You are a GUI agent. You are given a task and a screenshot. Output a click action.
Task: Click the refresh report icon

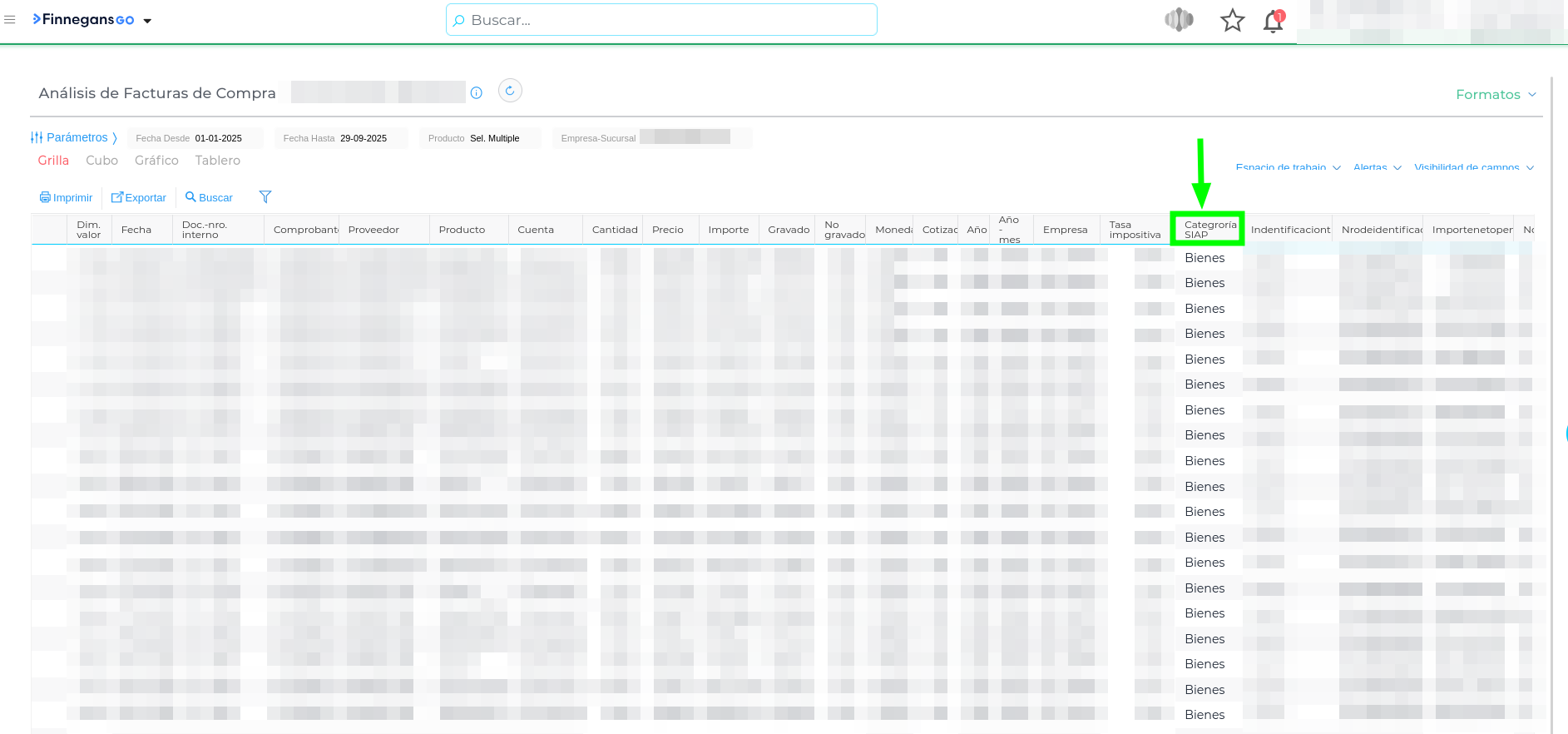510,91
